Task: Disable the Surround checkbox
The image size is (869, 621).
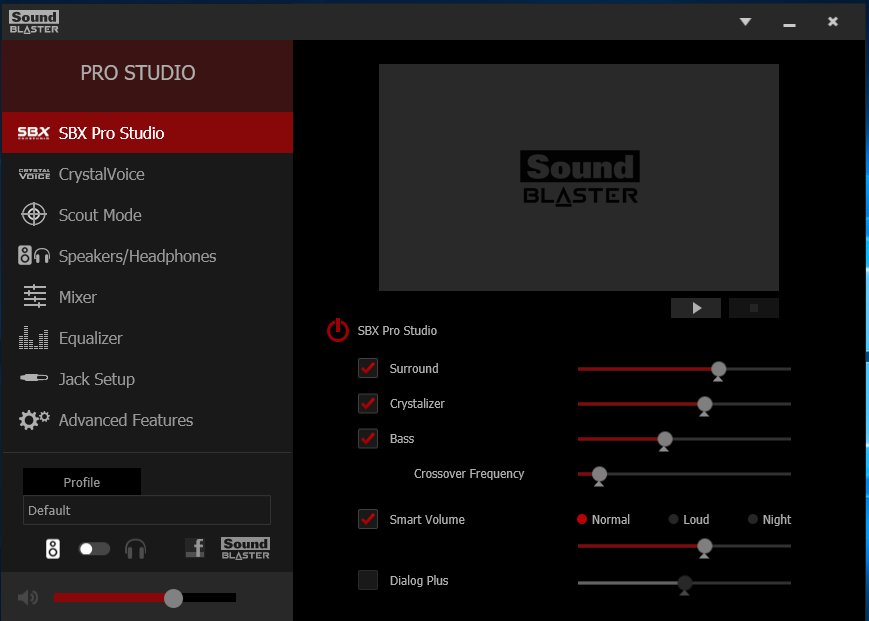Action: tap(368, 368)
